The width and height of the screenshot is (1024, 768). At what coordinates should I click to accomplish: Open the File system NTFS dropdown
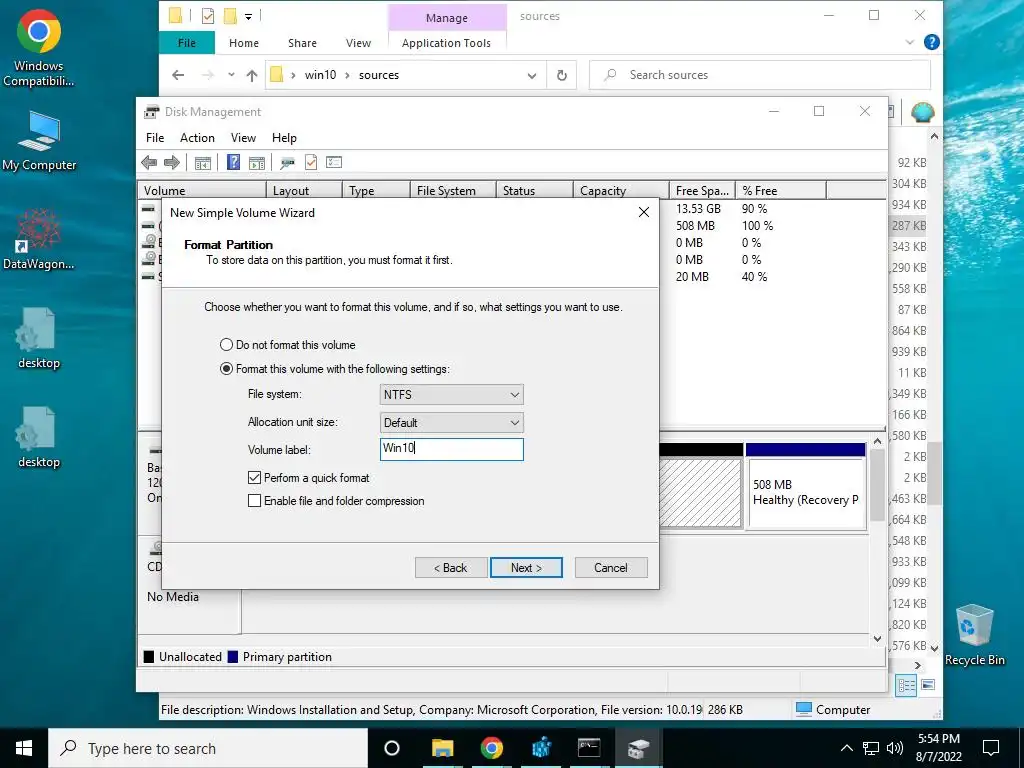(x=451, y=394)
